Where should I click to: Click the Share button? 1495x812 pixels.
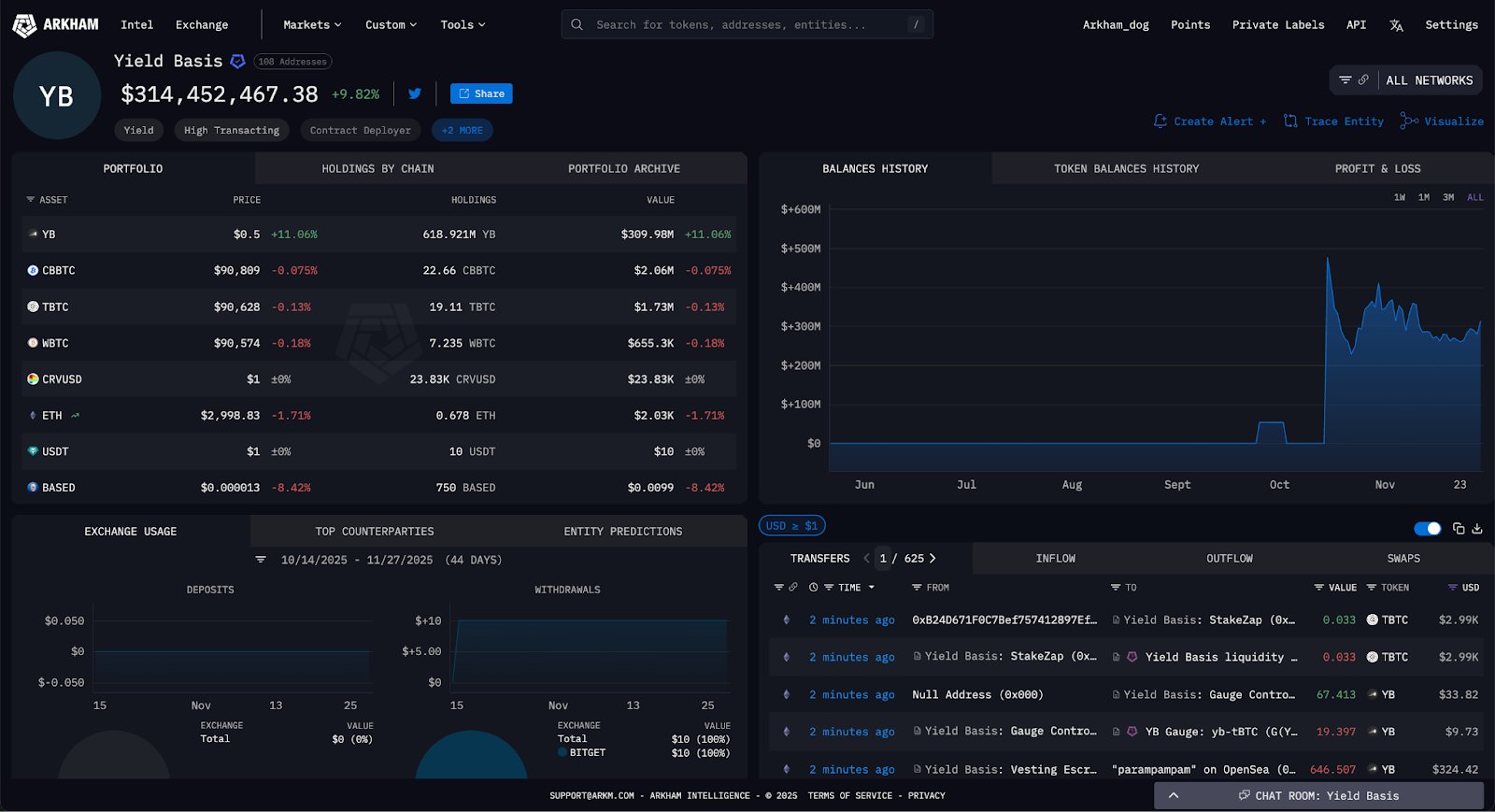click(481, 93)
